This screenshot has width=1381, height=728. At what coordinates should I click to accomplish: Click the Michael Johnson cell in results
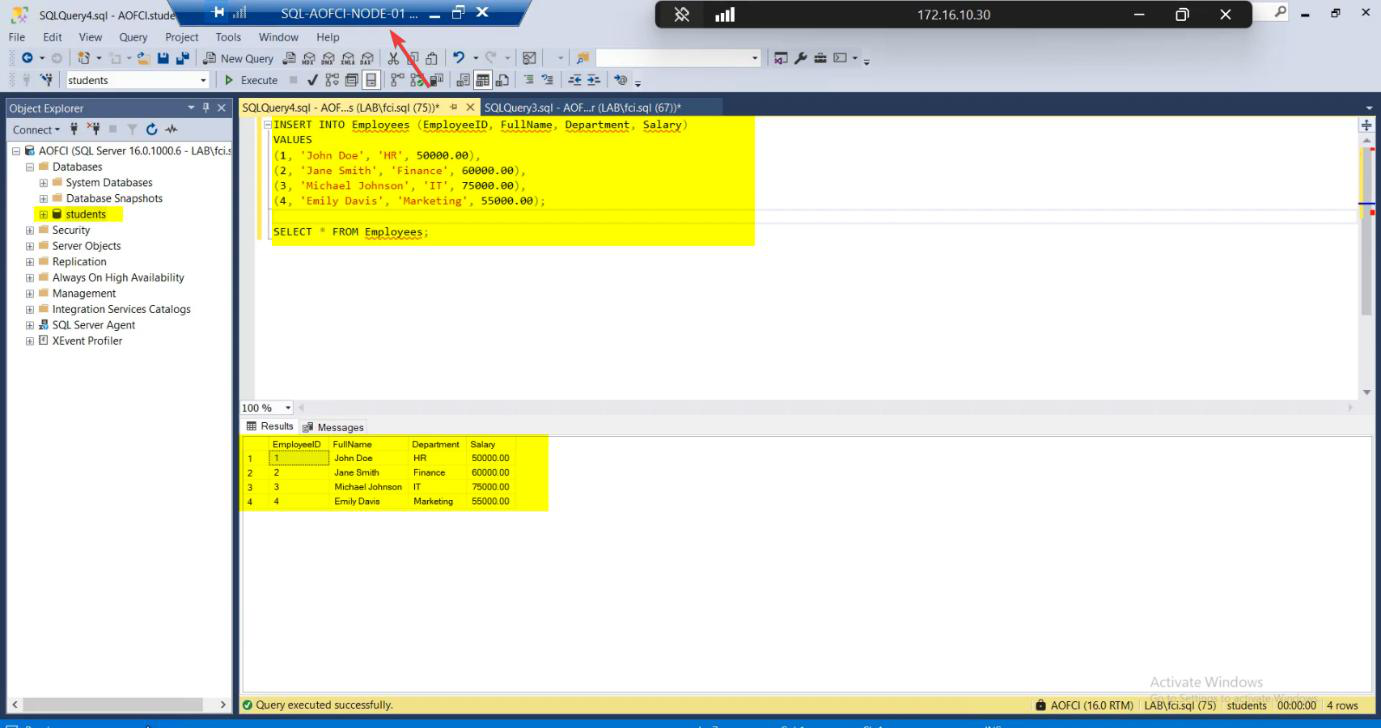[368, 487]
